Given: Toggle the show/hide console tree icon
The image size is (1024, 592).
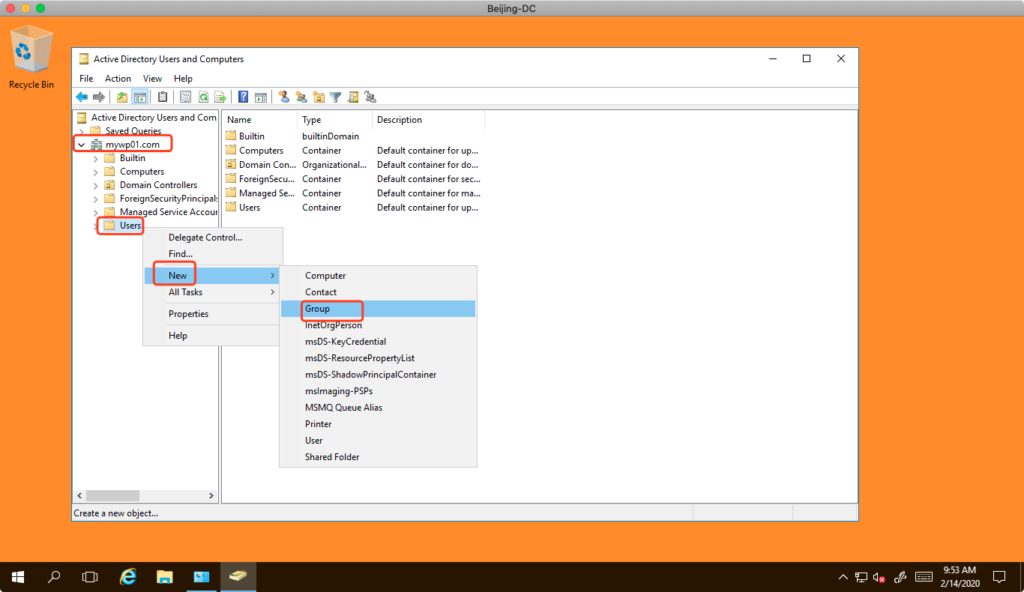Looking at the screenshot, I should click(x=141, y=97).
